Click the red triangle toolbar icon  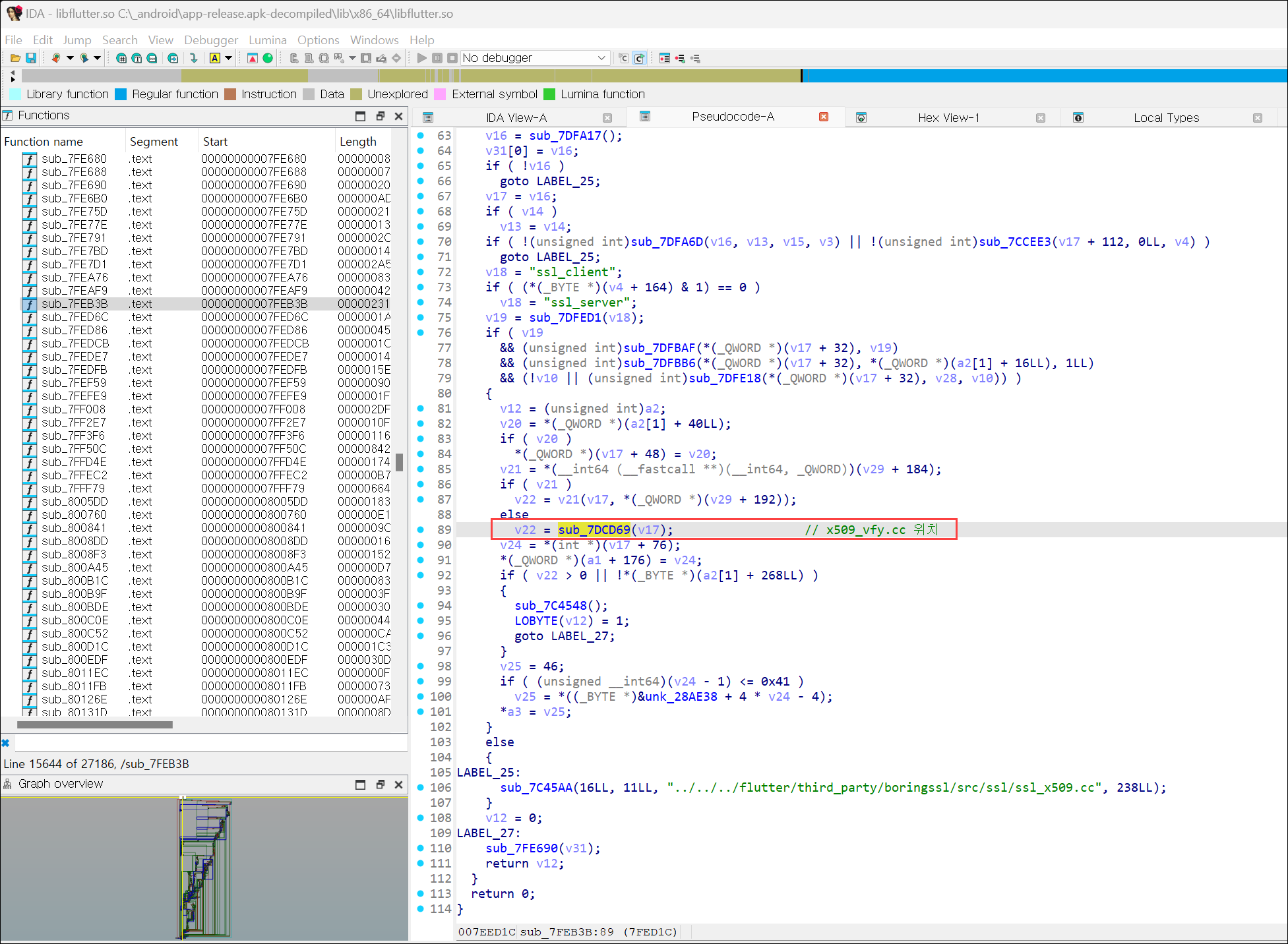coord(253,58)
